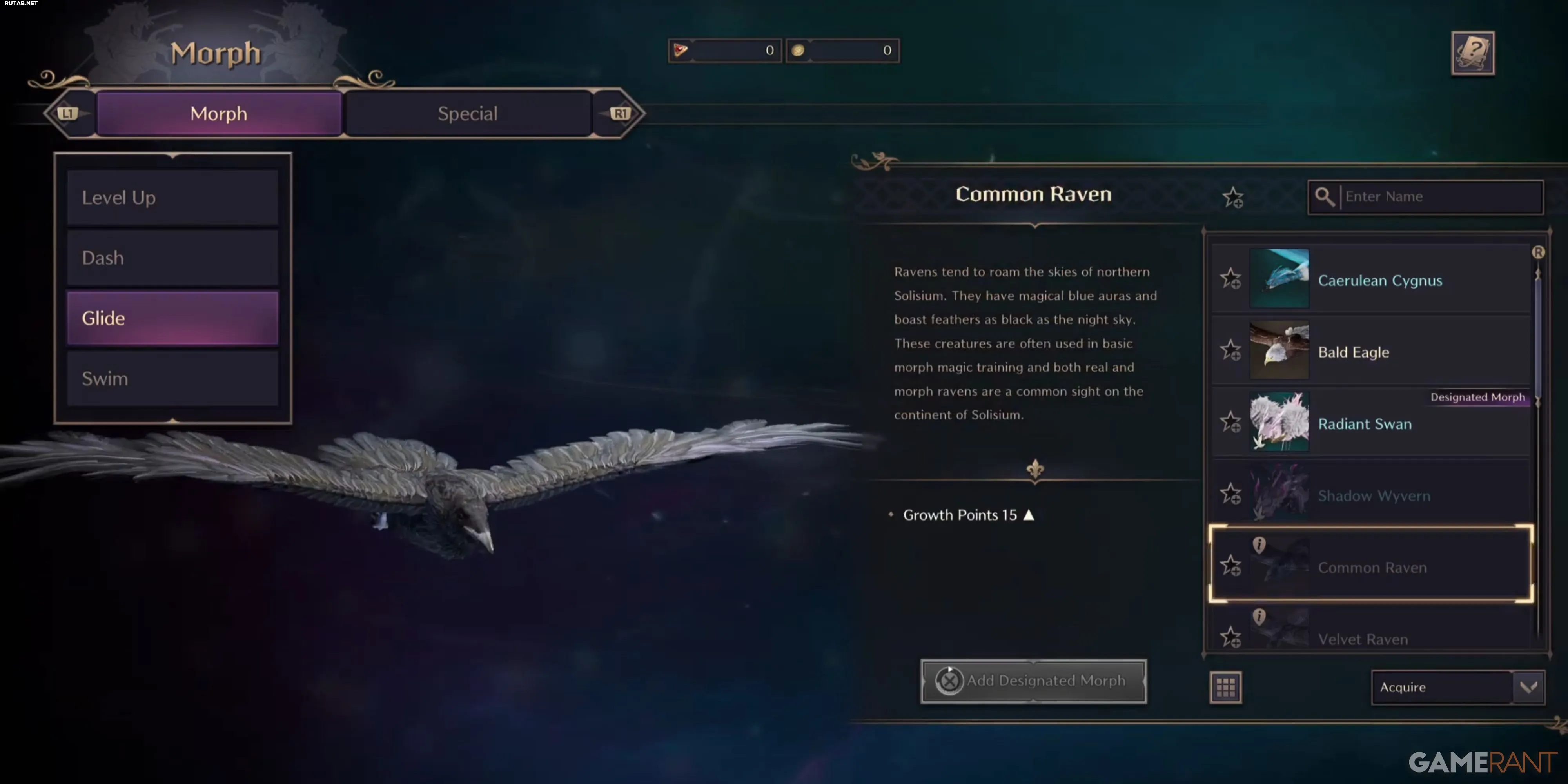Screen dimensions: 1568x784
Task: Click the R1 next tab icon
Action: pos(620,113)
